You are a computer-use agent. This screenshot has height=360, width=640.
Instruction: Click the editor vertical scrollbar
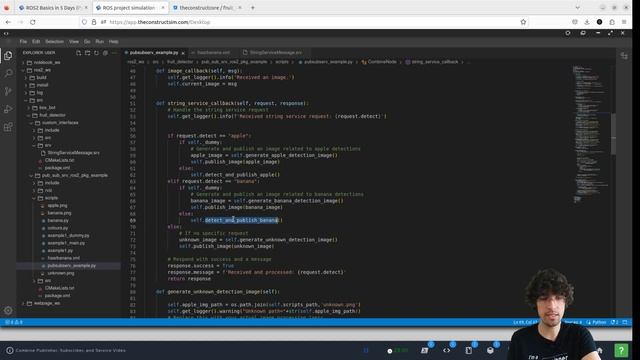click(x=613, y=134)
